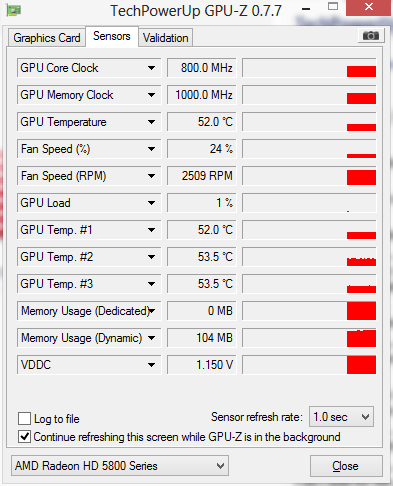Enable the Log to file checkbox
393x486 pixels.
[24, 418]
